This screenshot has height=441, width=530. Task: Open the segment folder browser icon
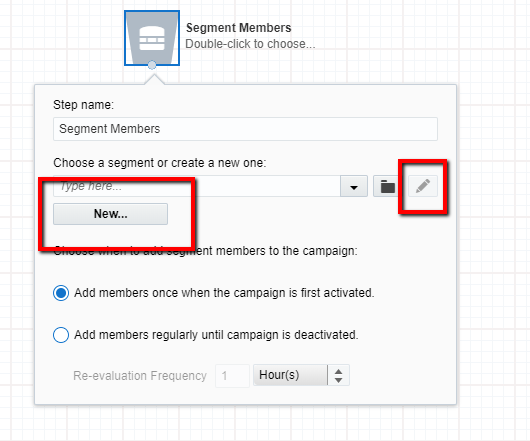click(387, 186)
